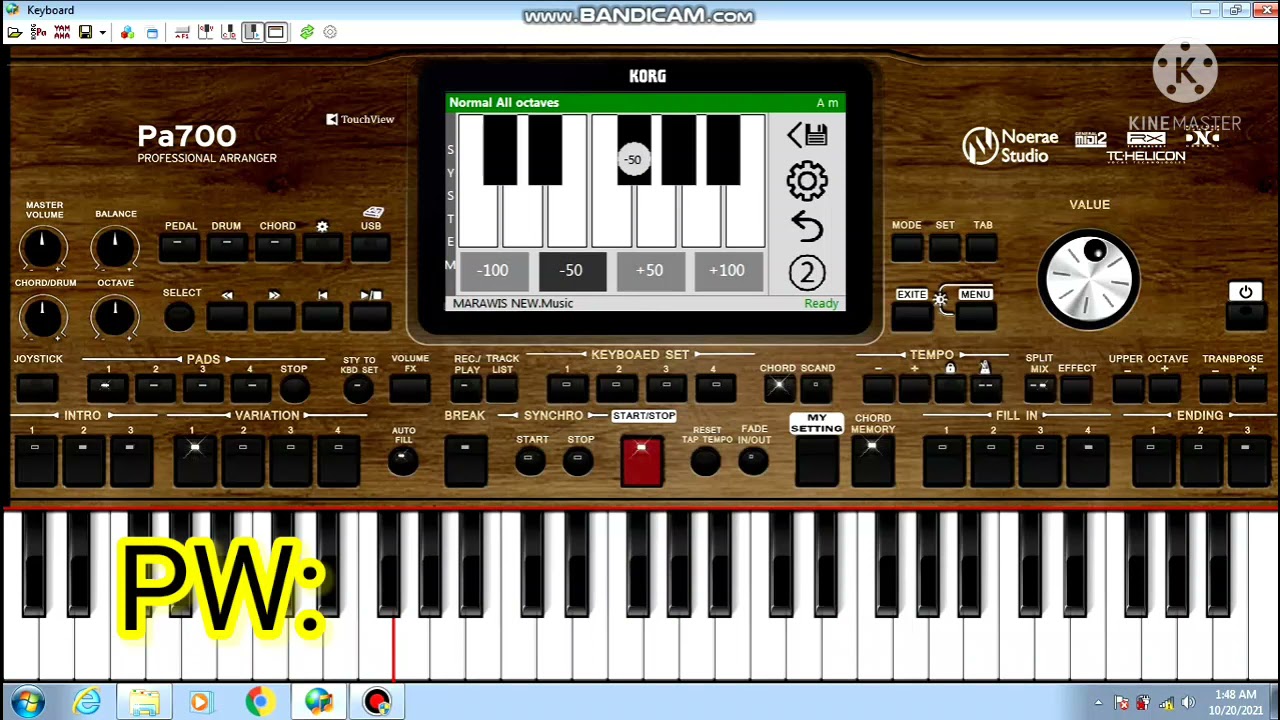Increase UPPER OCTAVE with plus button
The height and width of the screenshot is (720, 1280).
point(1164,388)
